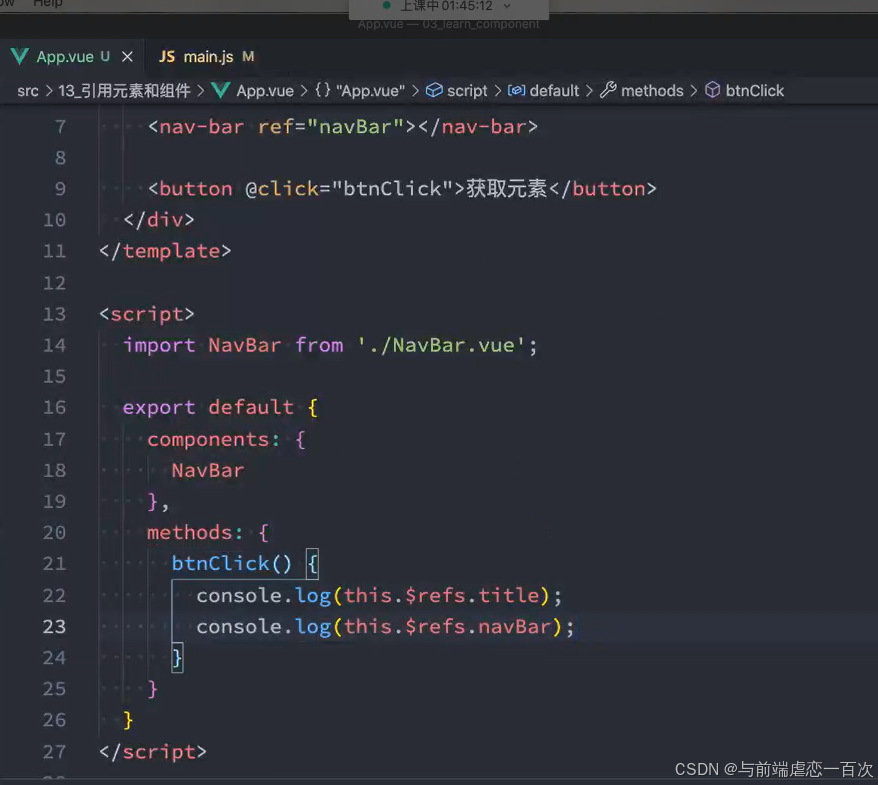Click the JS icon on main.js tab
This screenshot has height=785, width=878.
pos(166,57)
